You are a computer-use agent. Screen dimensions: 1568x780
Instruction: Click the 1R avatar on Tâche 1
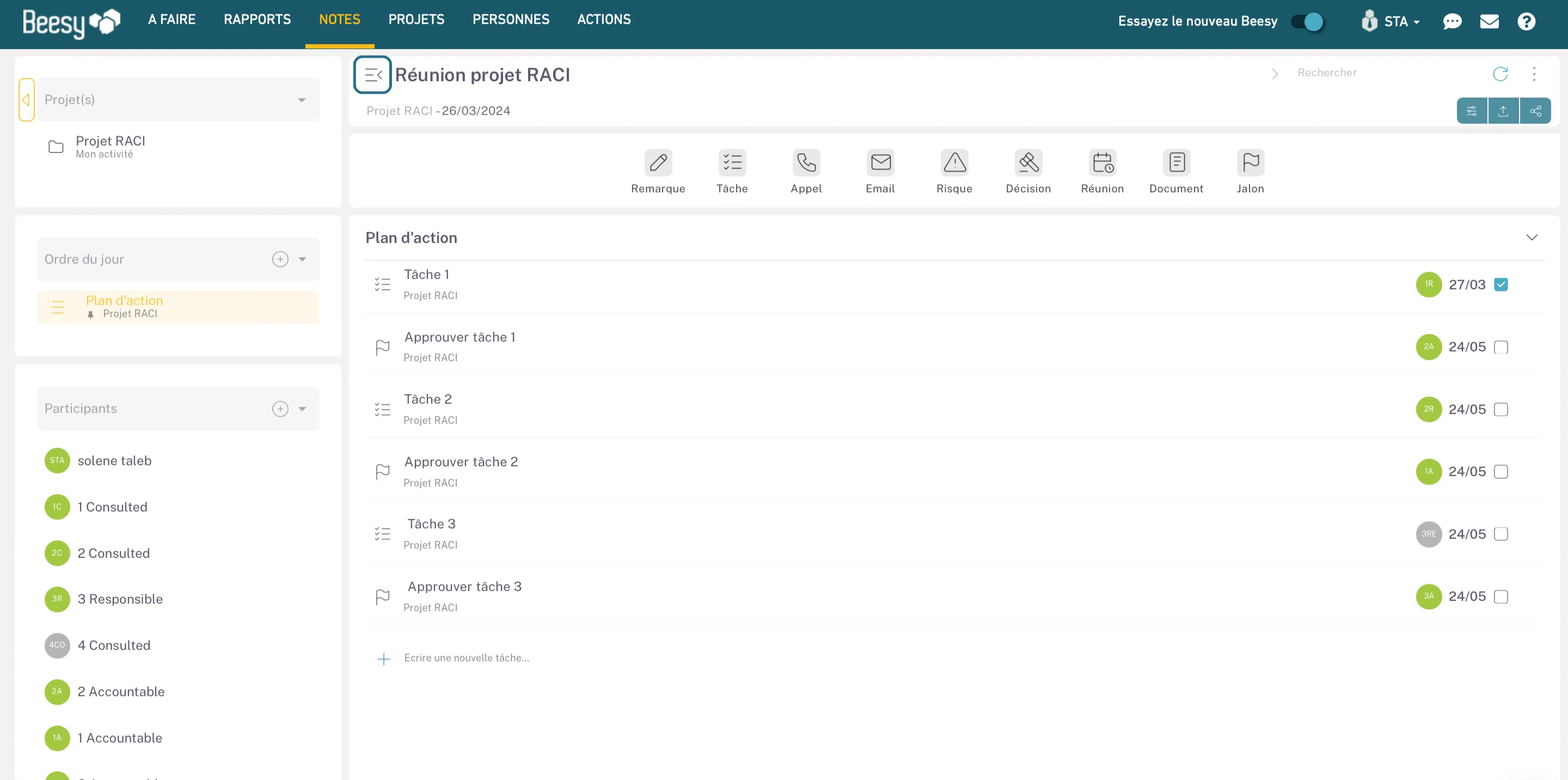pyautogui.click(x=1429, y=284)
